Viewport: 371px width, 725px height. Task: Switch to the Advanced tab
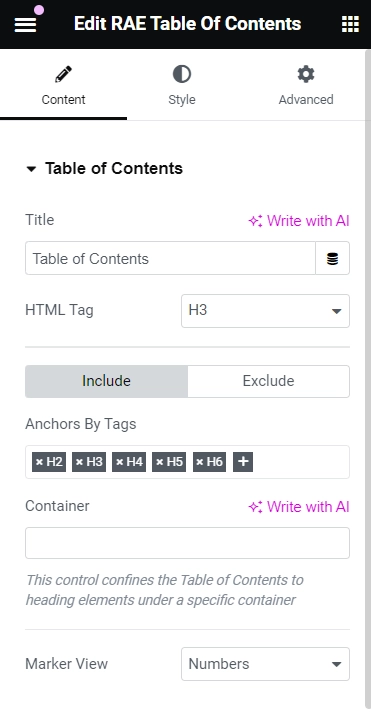click(x=306, y=86)
